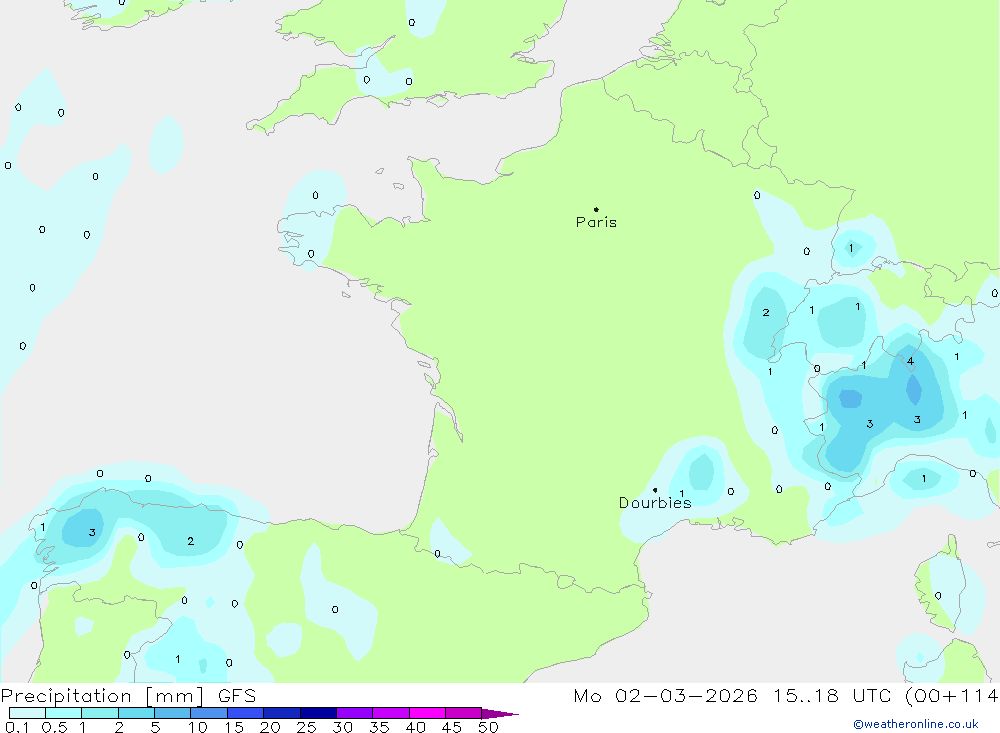1000x733 pixels.
Task: Pick the lightest cyan 0.1–0.5 legend swatch
Action: tap(27, 713)
